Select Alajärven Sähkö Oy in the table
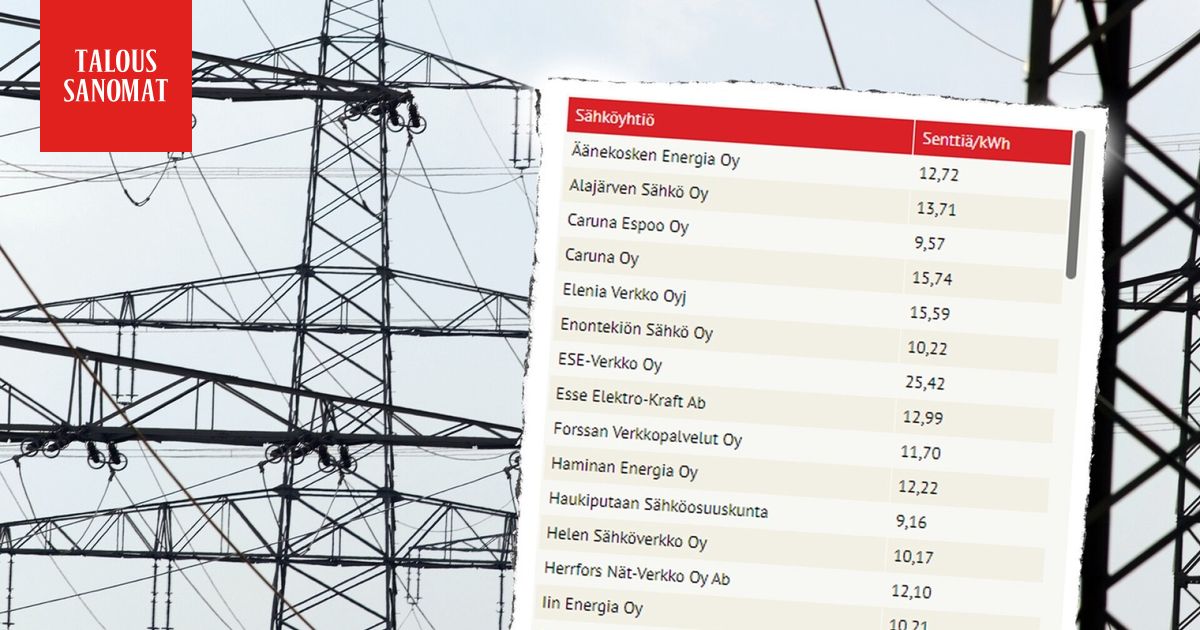 638,190
